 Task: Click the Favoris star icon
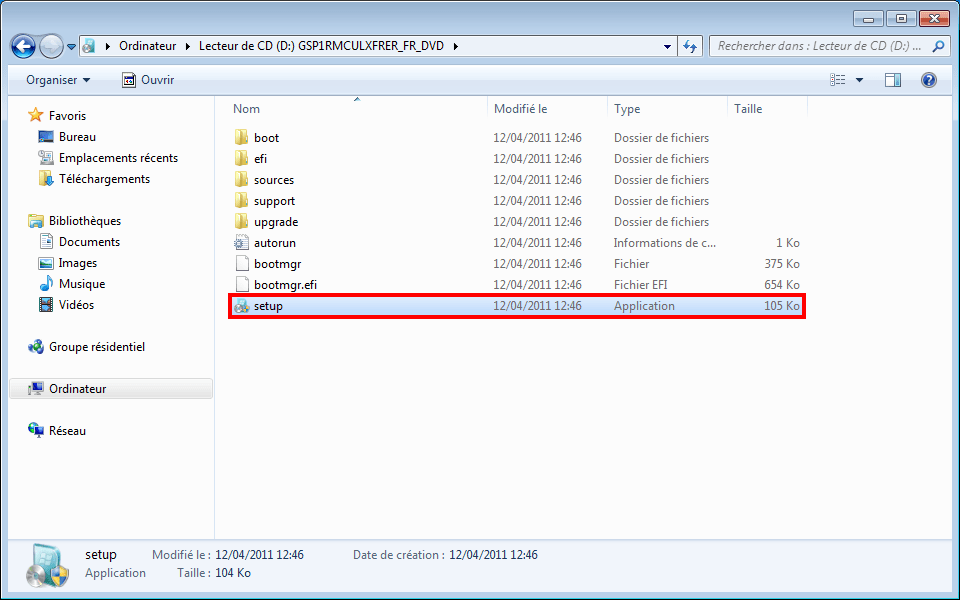pos(36,115)
